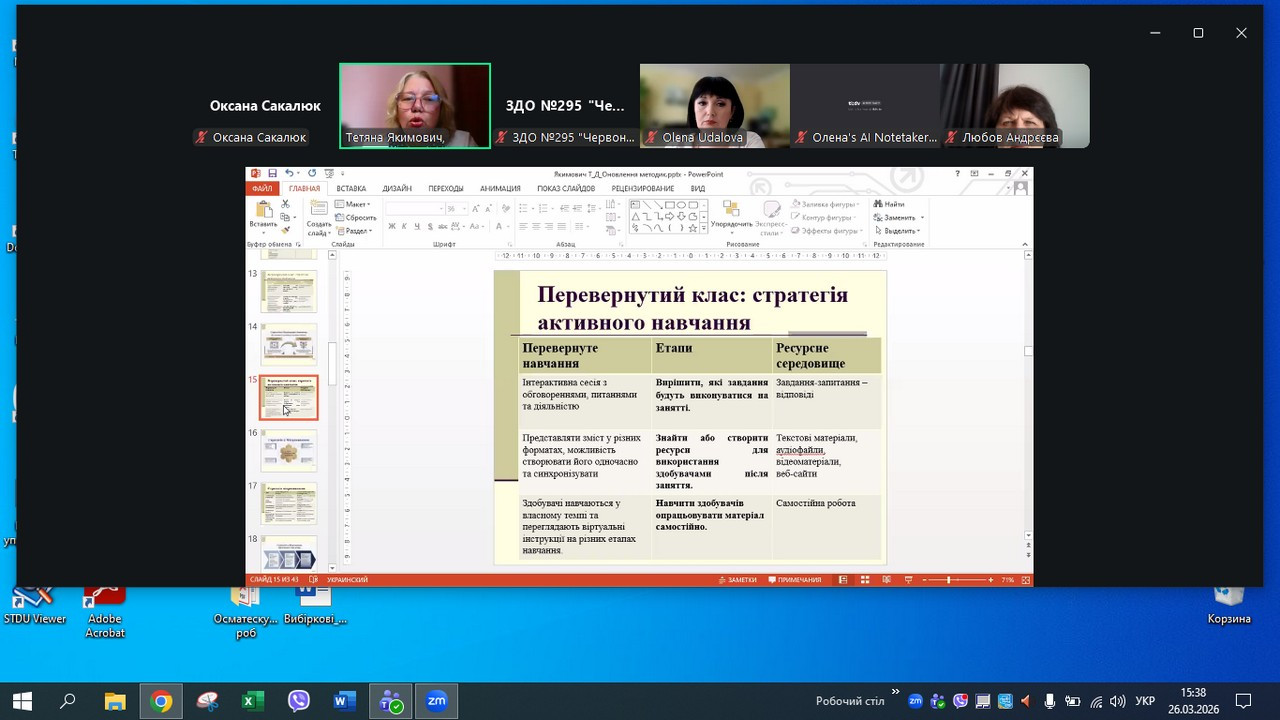1280x720 pixels.
Task: Select slide 16 thumbnail in slide panel
Action: [x=289, y=451]
